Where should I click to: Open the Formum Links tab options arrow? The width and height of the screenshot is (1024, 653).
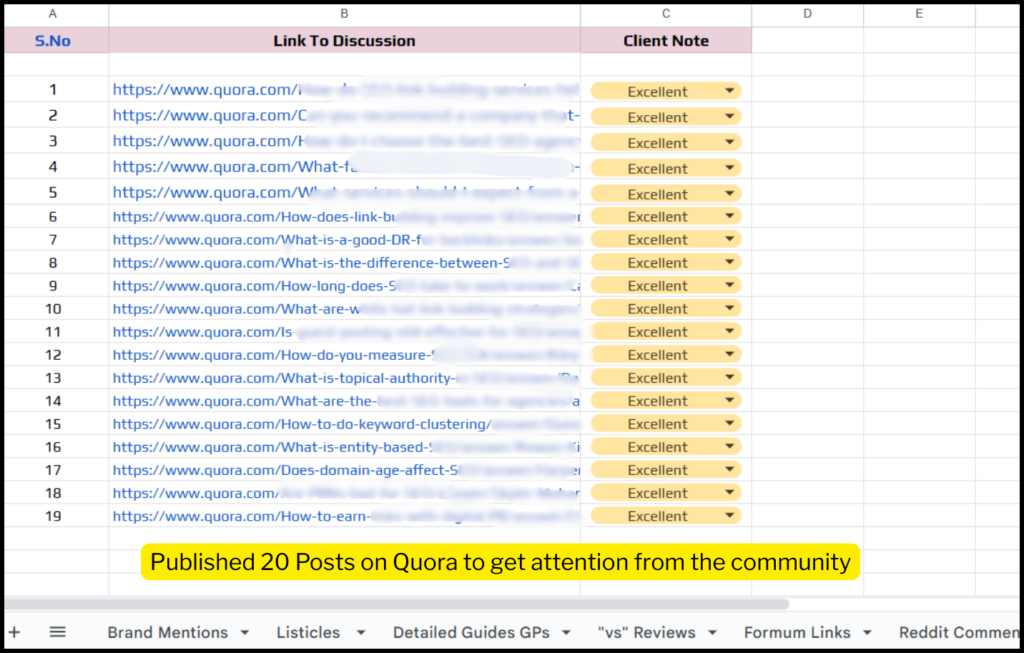[x=867, y=633]
